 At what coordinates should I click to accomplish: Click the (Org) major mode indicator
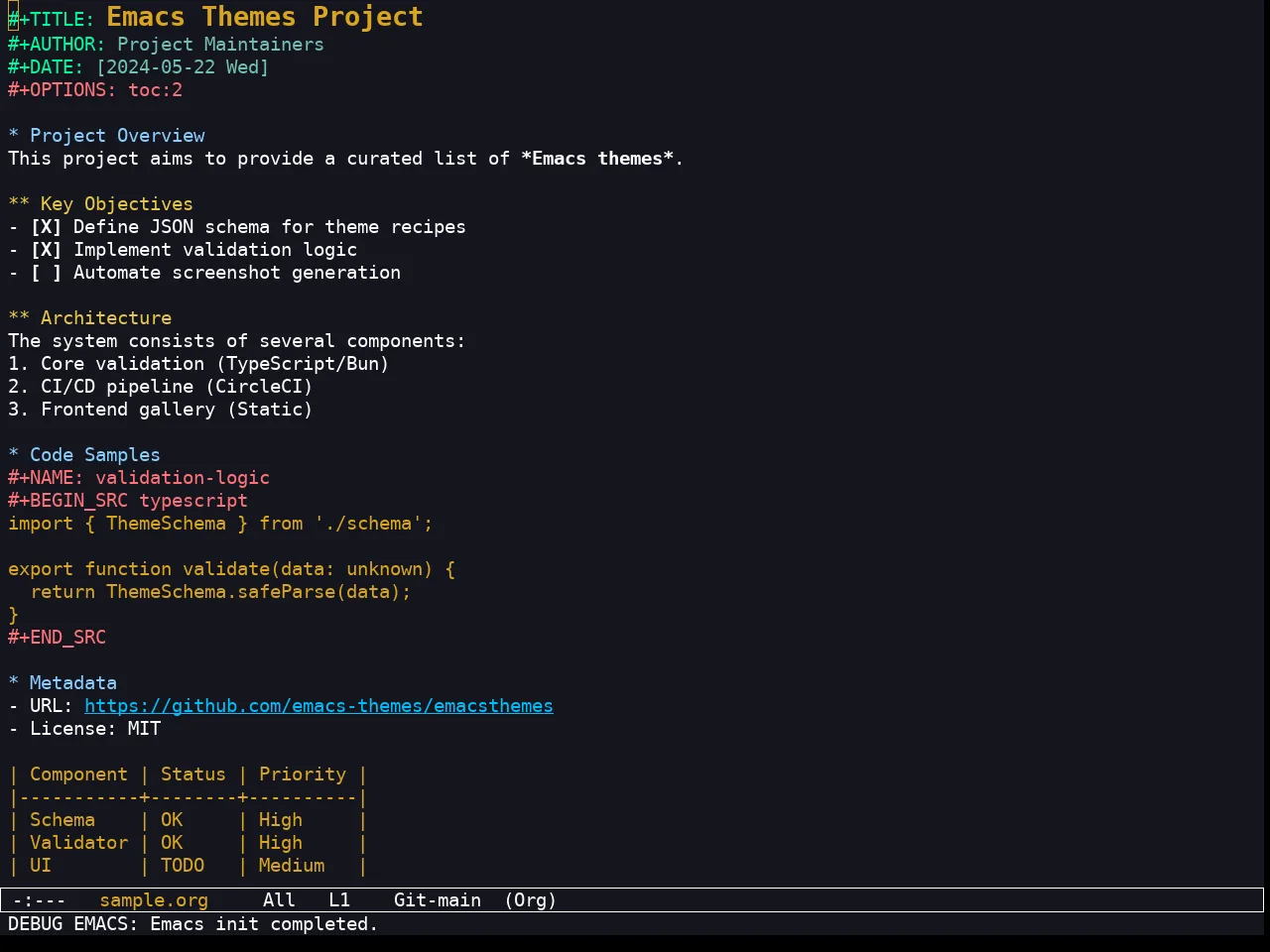pos(531,900)
